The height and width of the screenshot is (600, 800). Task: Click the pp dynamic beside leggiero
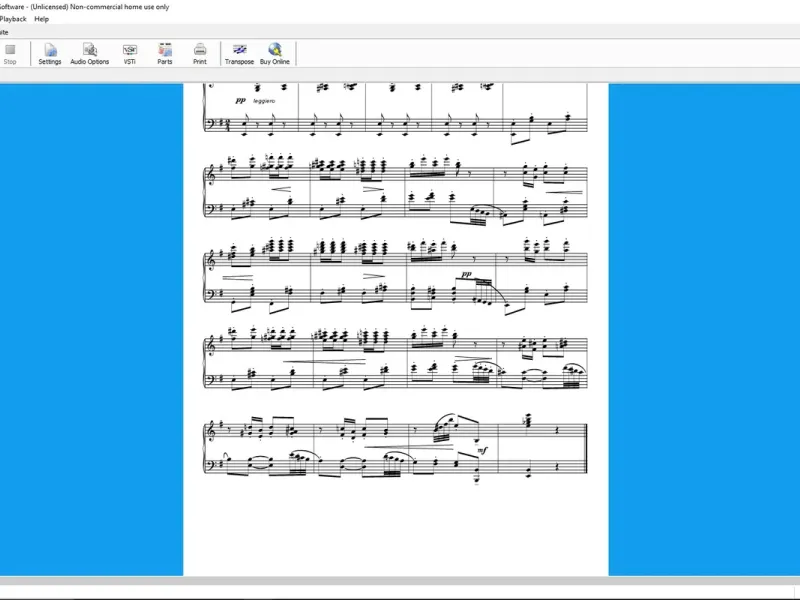241,101
